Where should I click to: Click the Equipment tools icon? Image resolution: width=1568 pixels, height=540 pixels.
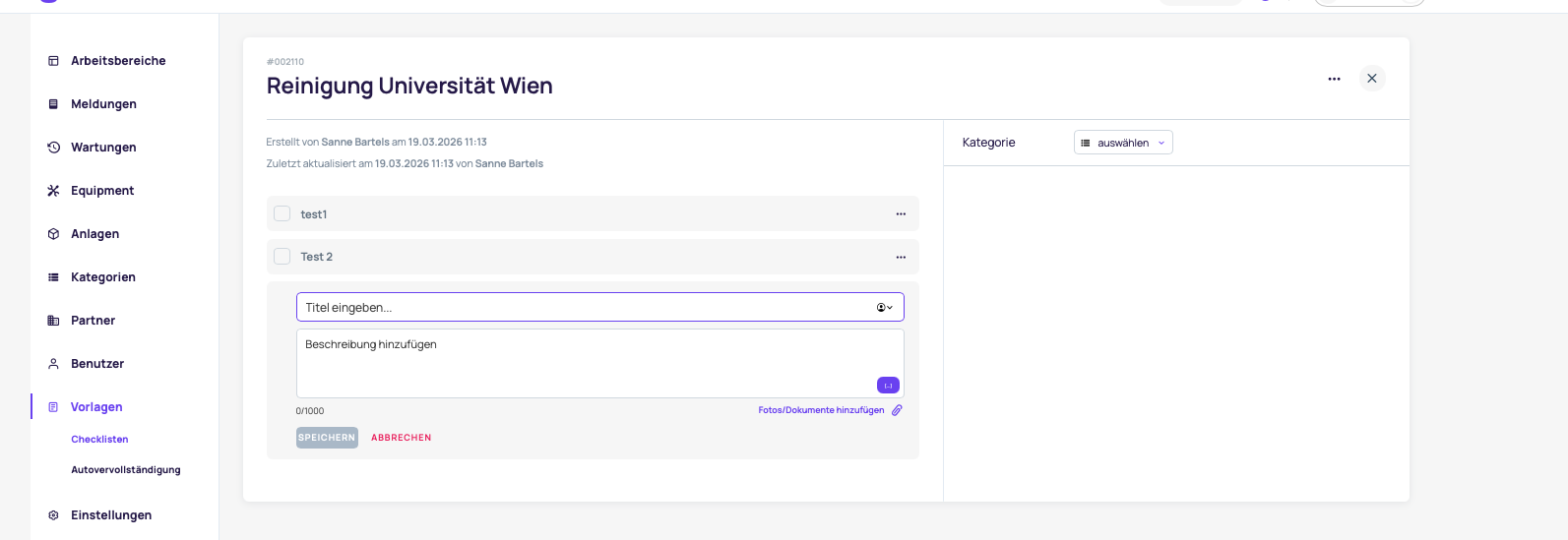point(53,191)
